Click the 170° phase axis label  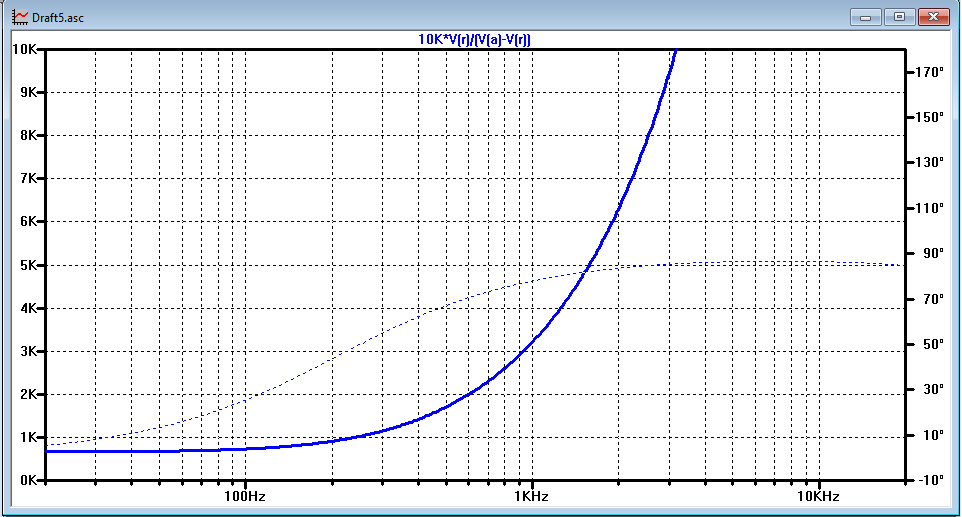[x=929, y=72]
